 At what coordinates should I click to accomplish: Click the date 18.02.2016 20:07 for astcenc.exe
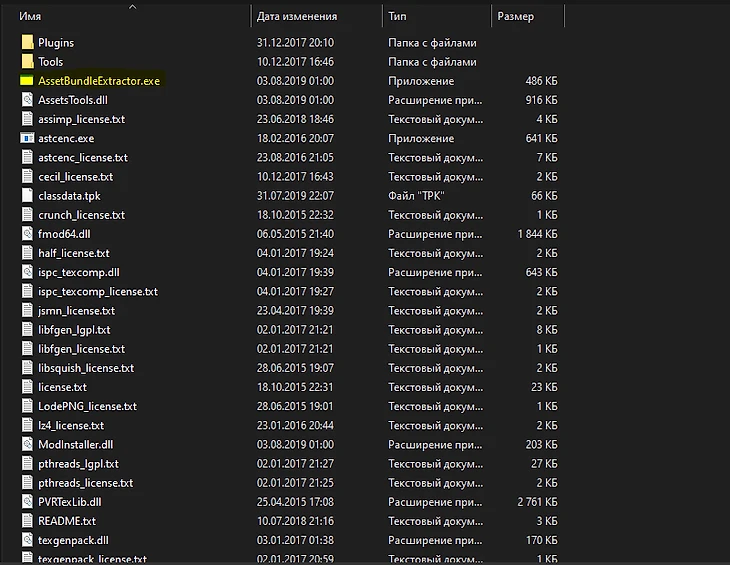coord(295,138)
